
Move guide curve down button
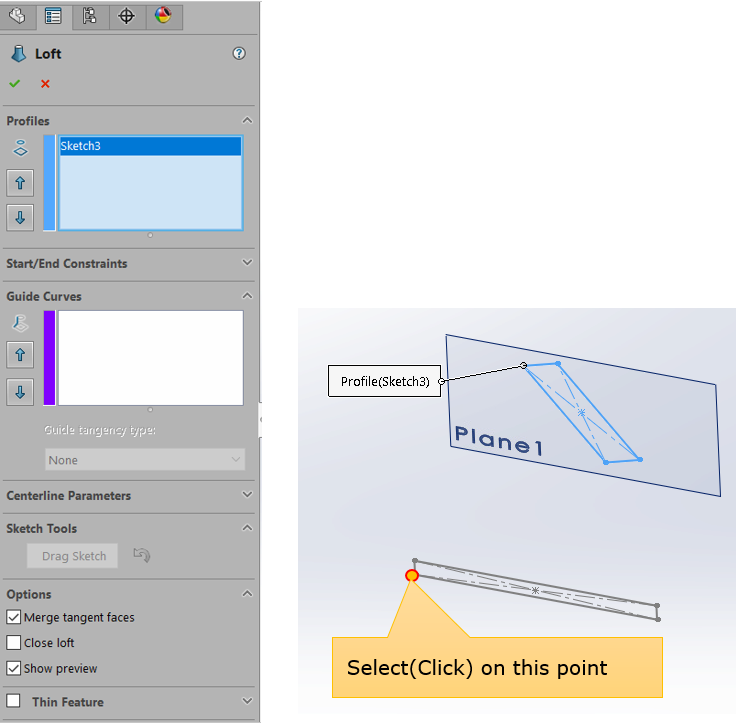[x=20, y=392]
